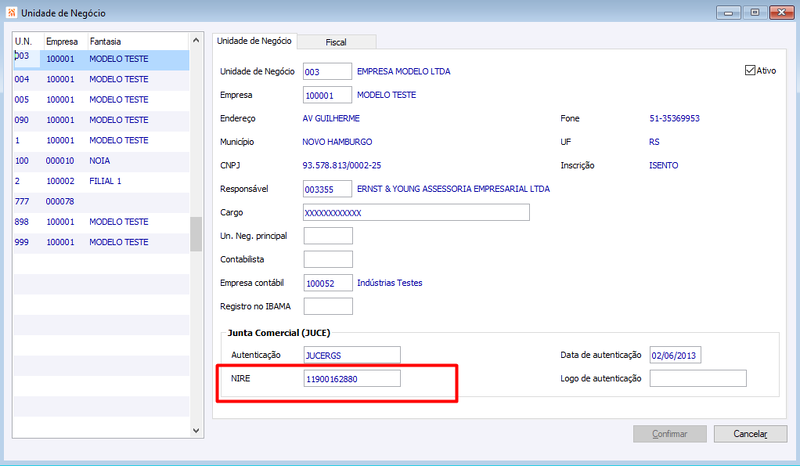Select list row with U.N. 005
This screenshot has height=466, width=800.
pyautogui.click(x=101, y=100)
